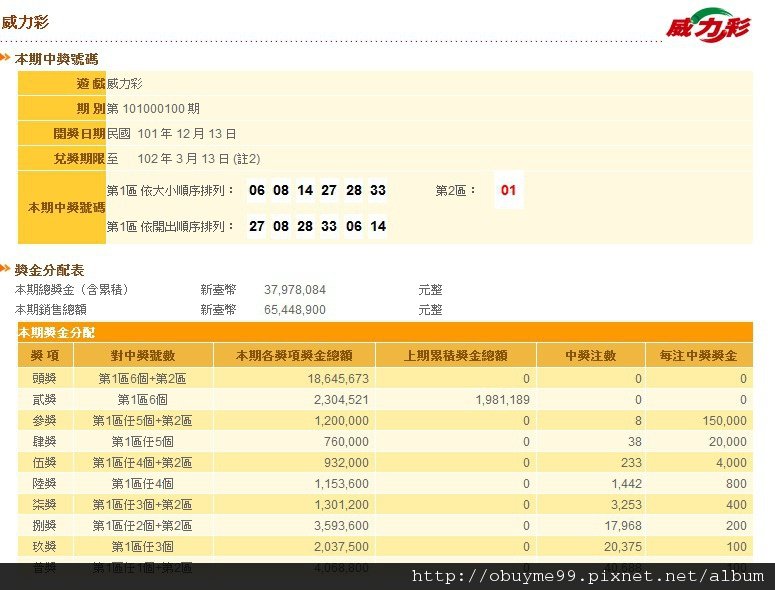Click the 威力彩 logo image
Image resolution: width=775 pixels, height=590 pixels.
pos(708,24)
